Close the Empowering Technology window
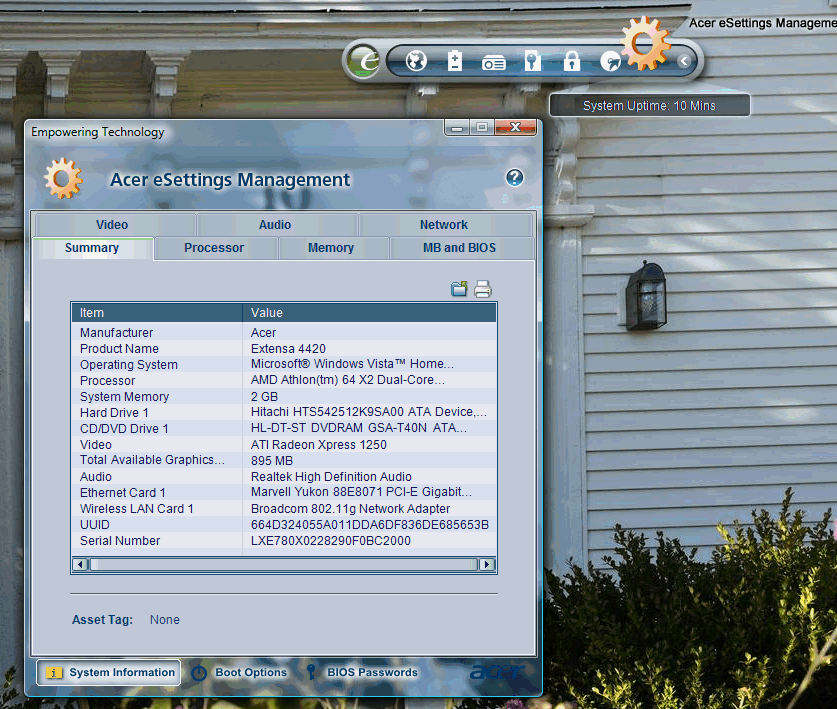The image size is (837, 709). (x=515, y=128)
